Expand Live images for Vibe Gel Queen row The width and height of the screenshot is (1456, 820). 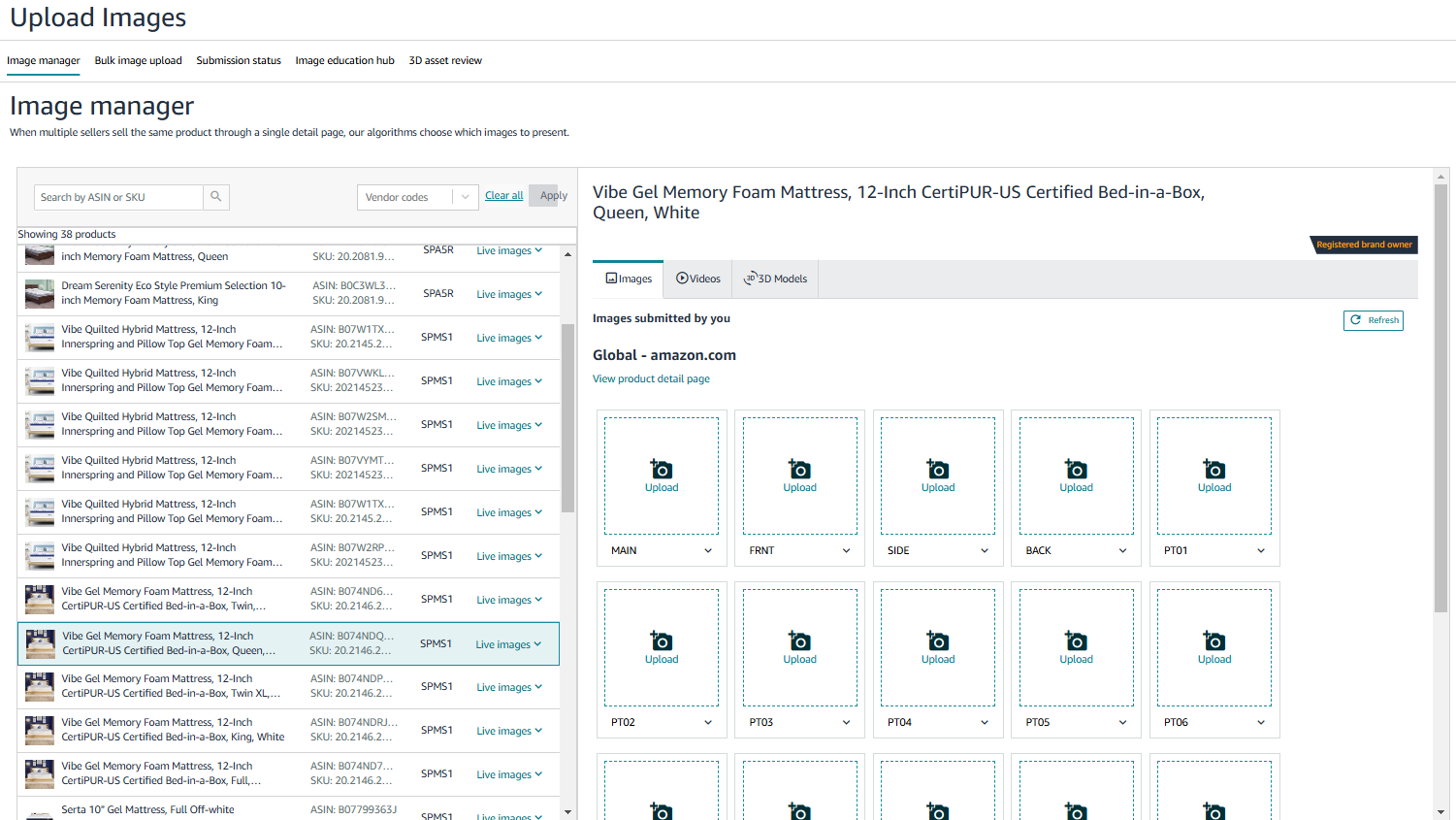(508, 644)
